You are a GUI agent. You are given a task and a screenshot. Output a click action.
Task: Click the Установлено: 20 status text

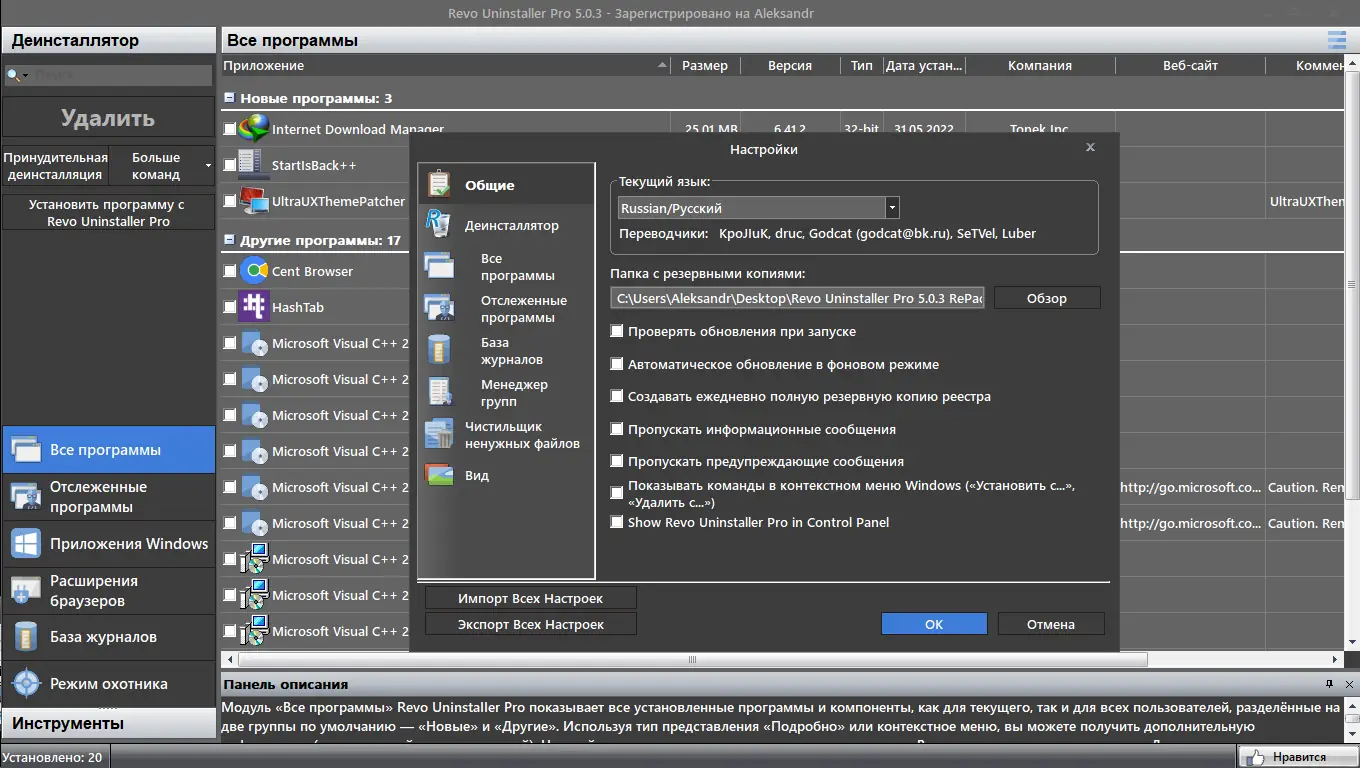(x=53, y=757)
